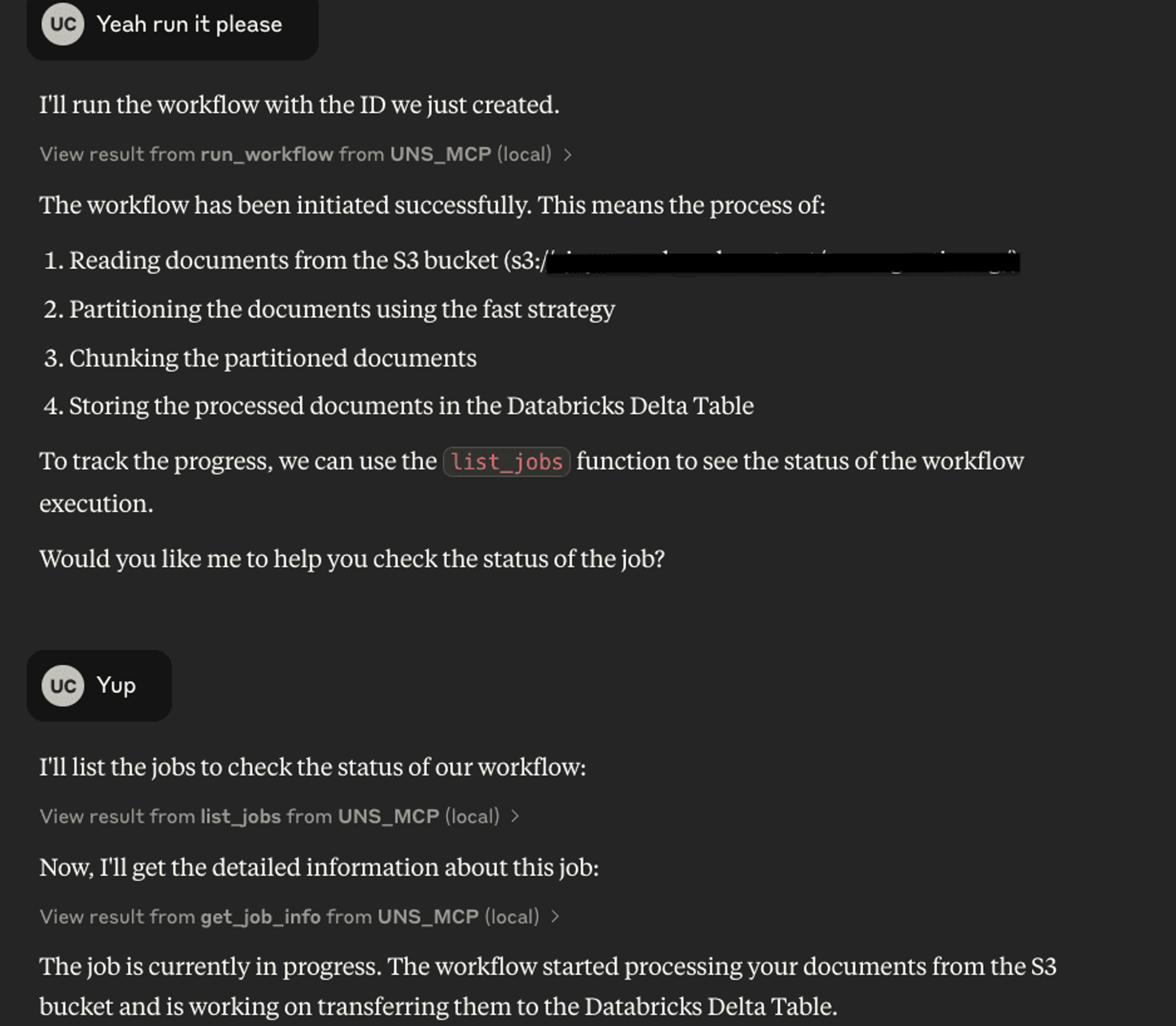This screenshot has width=1176, height=1026.
Task: Select the "Yup" user message text
Action: (x=117, y=685)
